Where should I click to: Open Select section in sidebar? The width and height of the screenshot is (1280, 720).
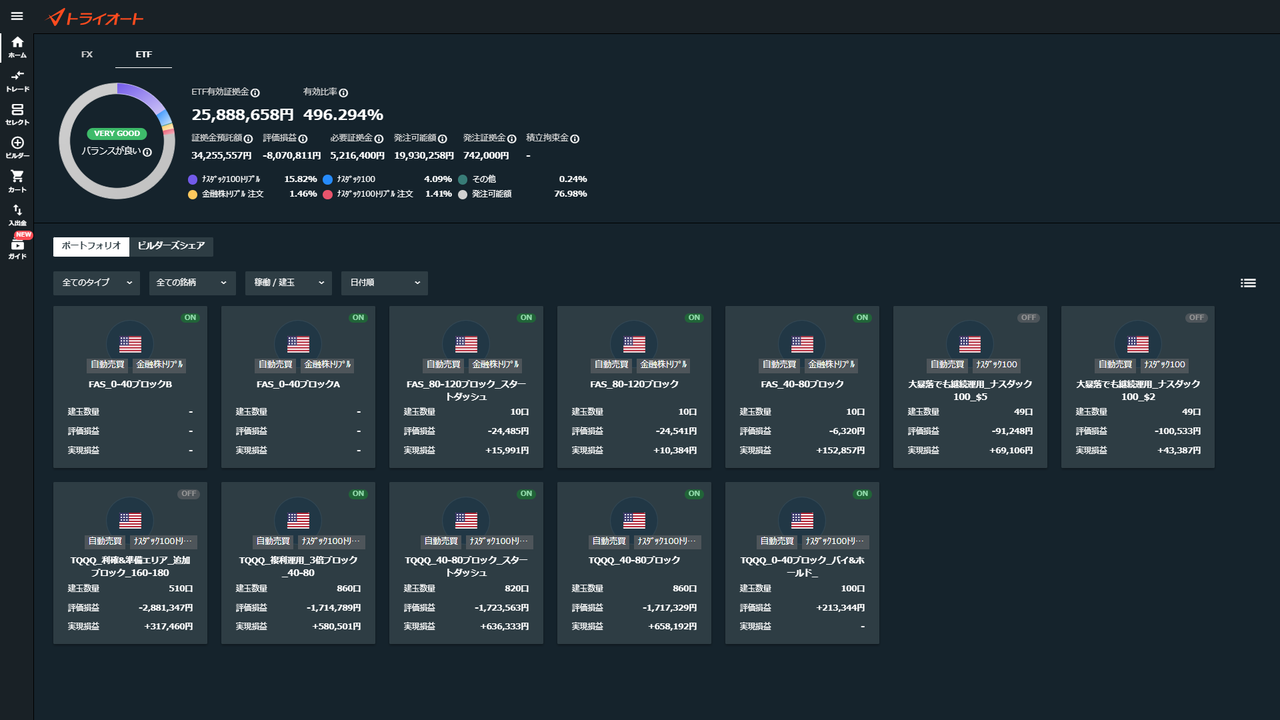pos(17,114)
